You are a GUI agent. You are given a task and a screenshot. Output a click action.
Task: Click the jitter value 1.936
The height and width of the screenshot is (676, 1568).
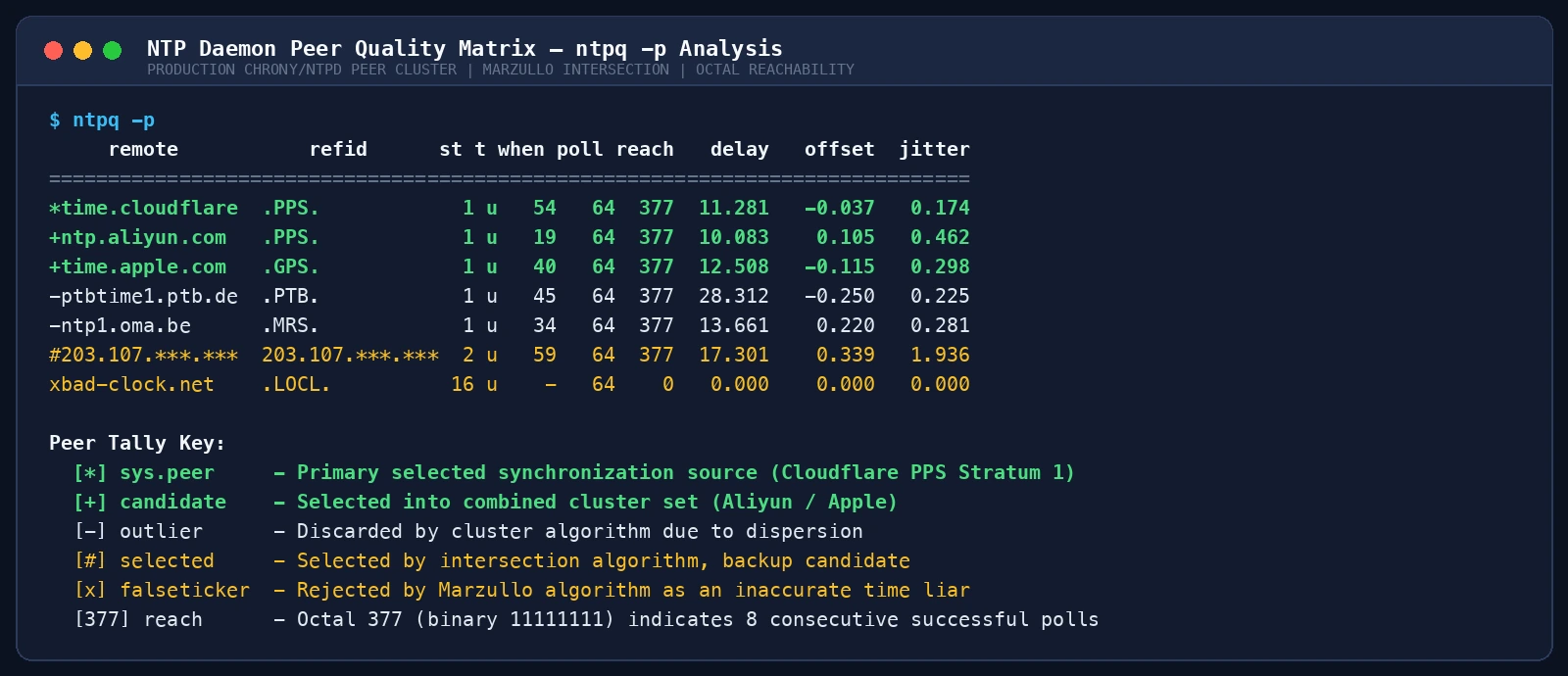tap(940, 355)
